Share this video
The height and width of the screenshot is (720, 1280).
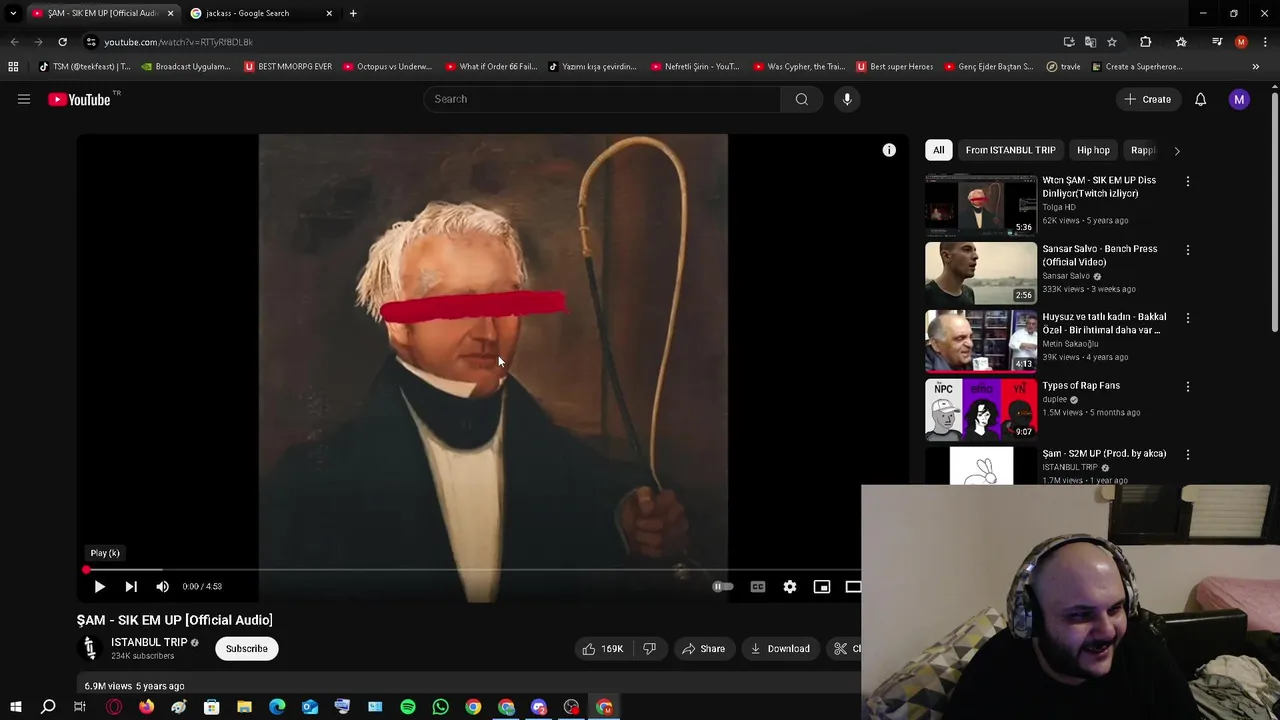click(703, 649)
